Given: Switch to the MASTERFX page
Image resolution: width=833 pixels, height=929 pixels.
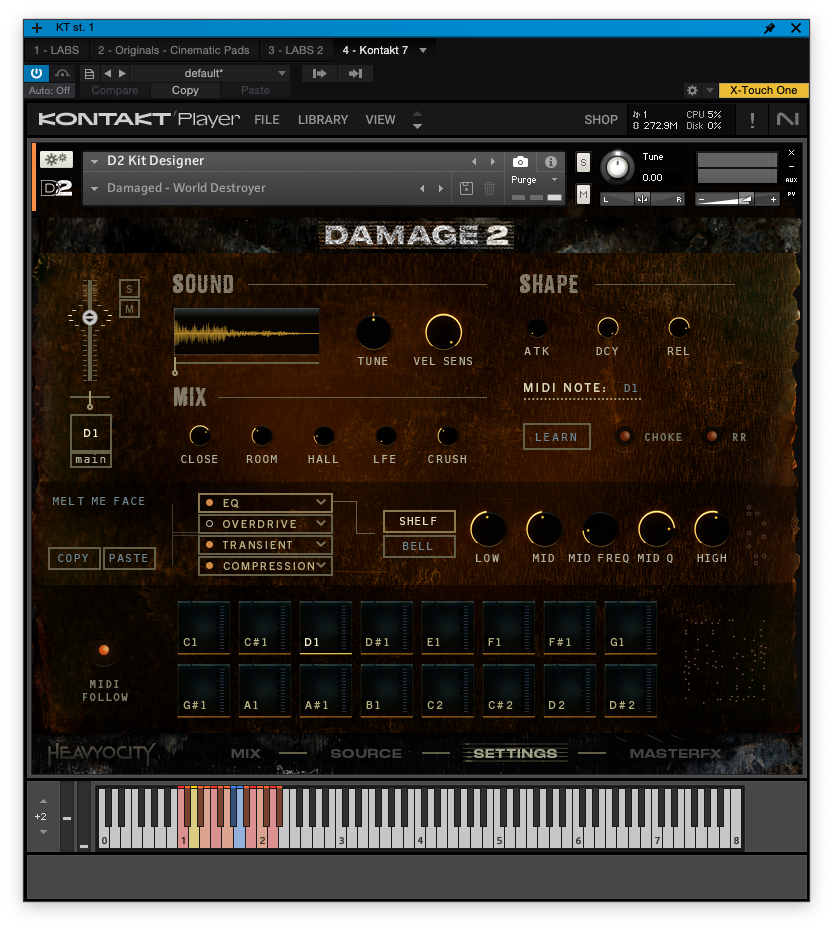Looking at the screenshot, I should coord(675,754).
